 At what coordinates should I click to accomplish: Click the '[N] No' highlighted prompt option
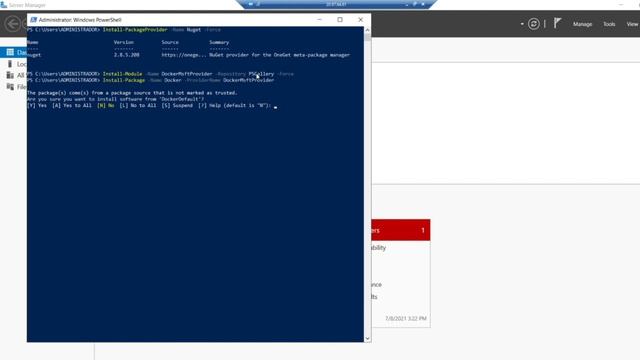pyautogui.click(x=106, y=105)
